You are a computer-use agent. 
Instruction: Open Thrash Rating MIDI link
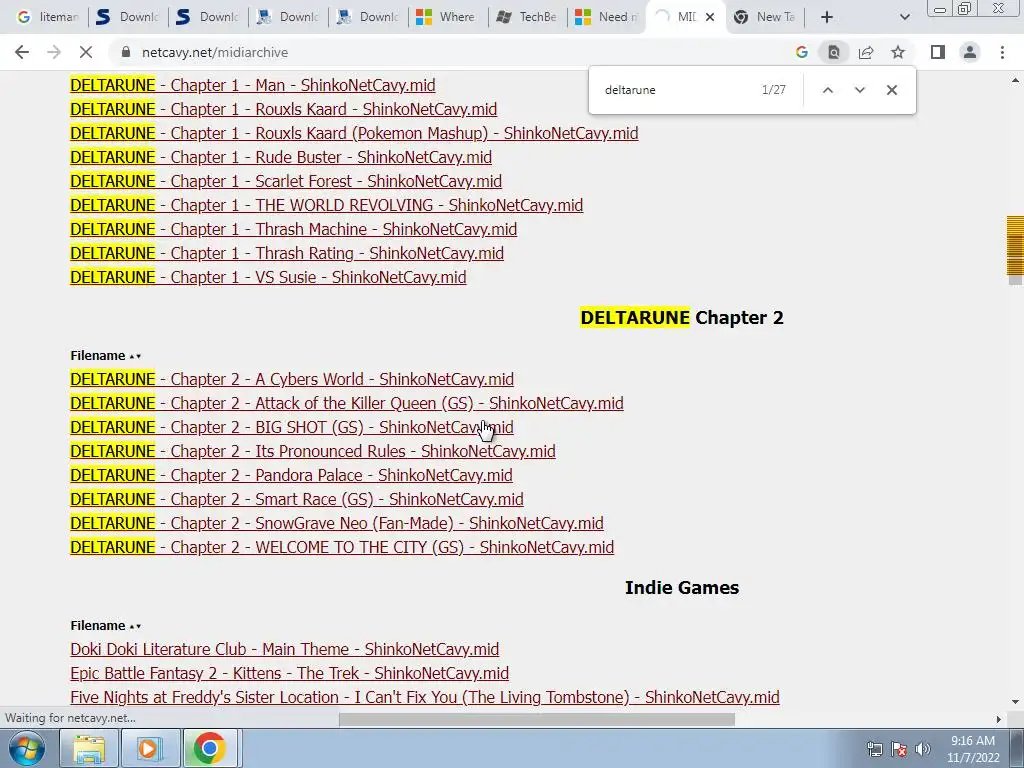click(x=287, y=253)
